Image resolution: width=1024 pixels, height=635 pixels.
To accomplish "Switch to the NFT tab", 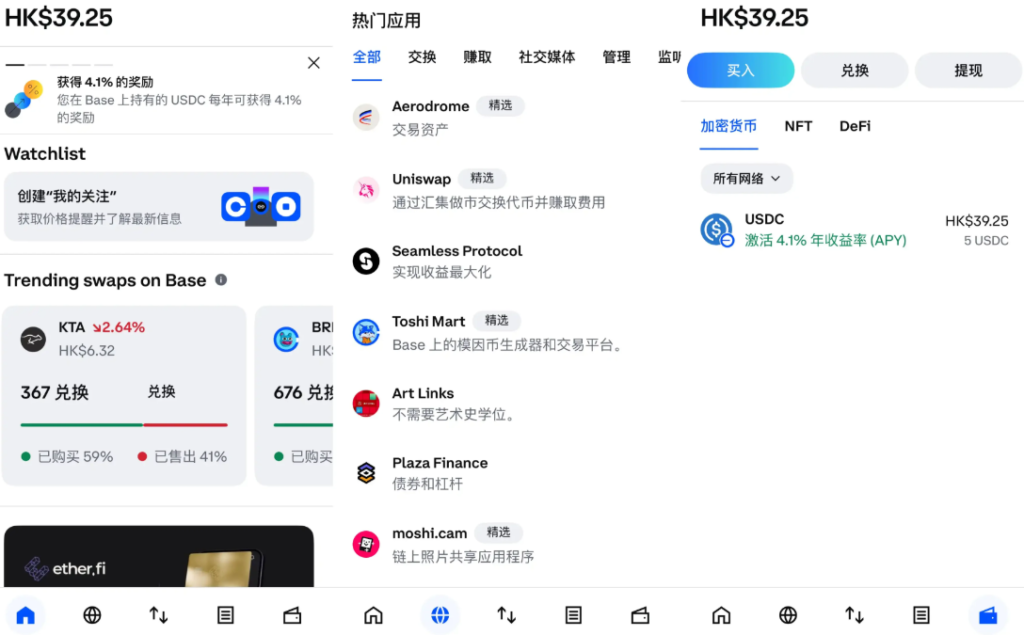I will 798,126.
